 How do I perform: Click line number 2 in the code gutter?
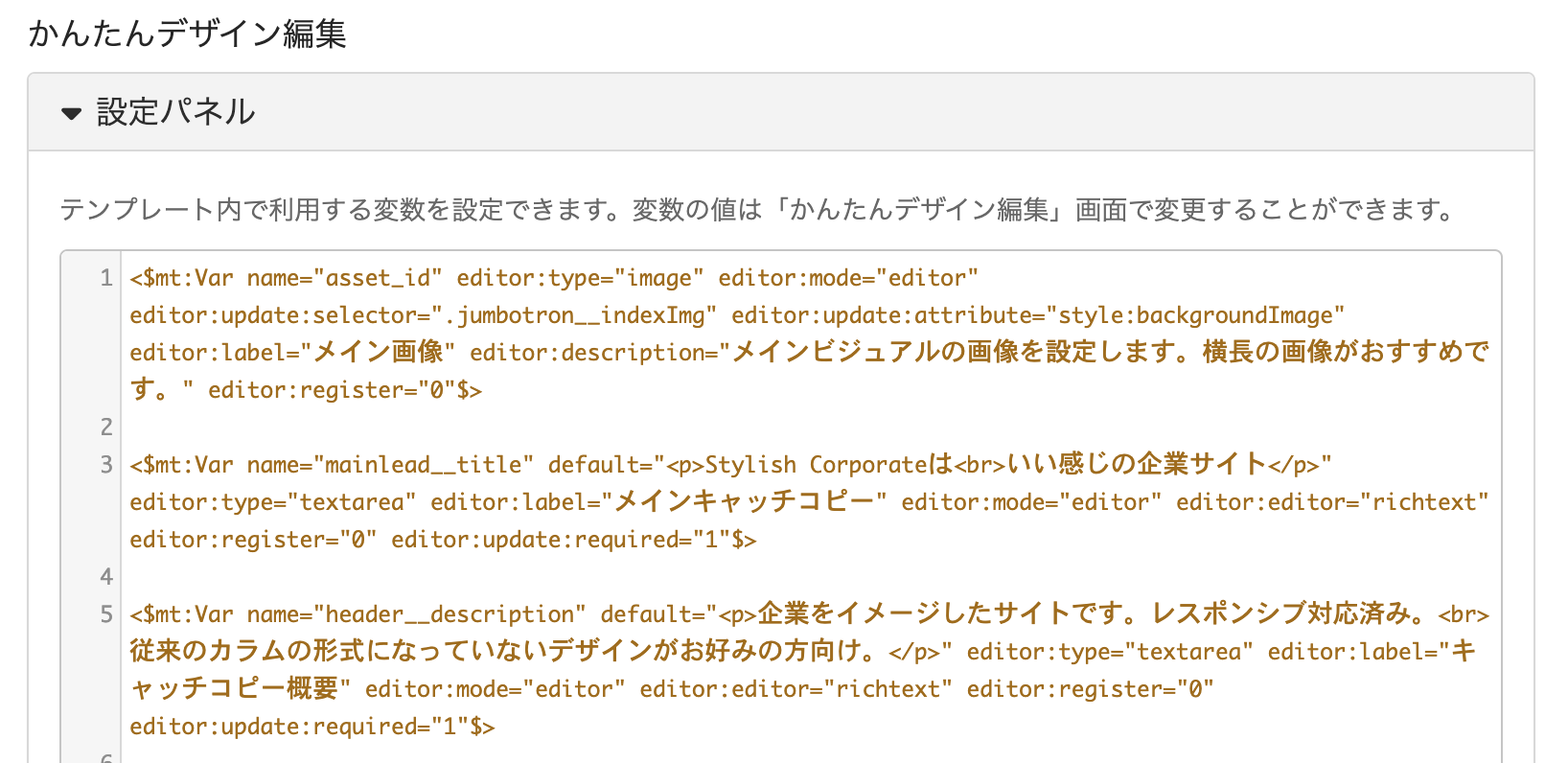106,428
